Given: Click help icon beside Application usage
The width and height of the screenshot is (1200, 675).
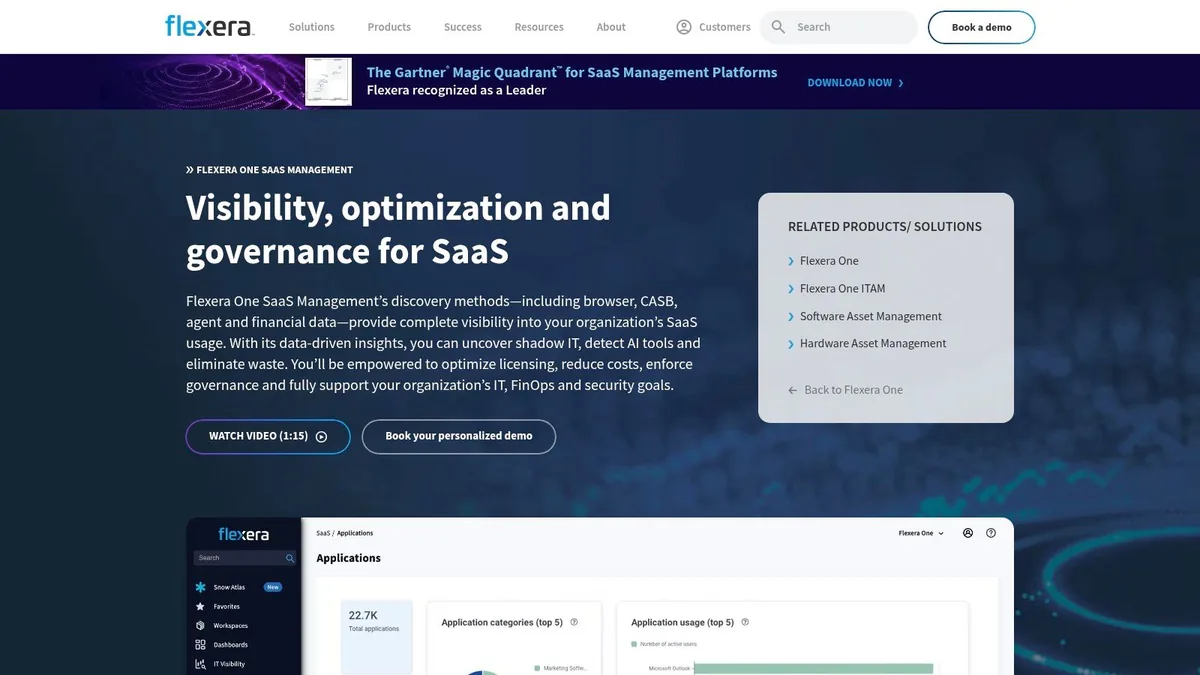Looking at the screenshot, I should point(745,622).
